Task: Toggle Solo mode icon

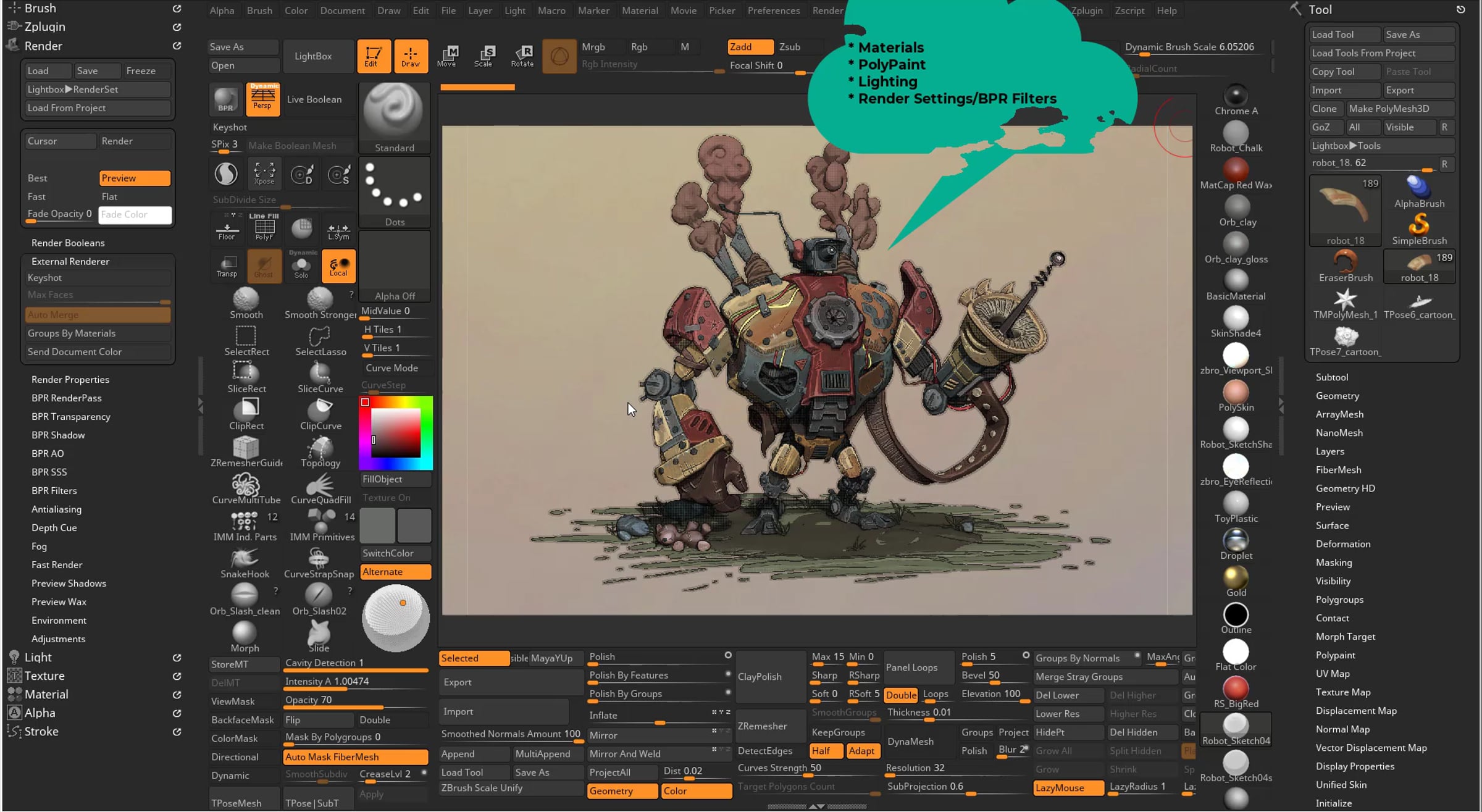Action: pos(301,266)
